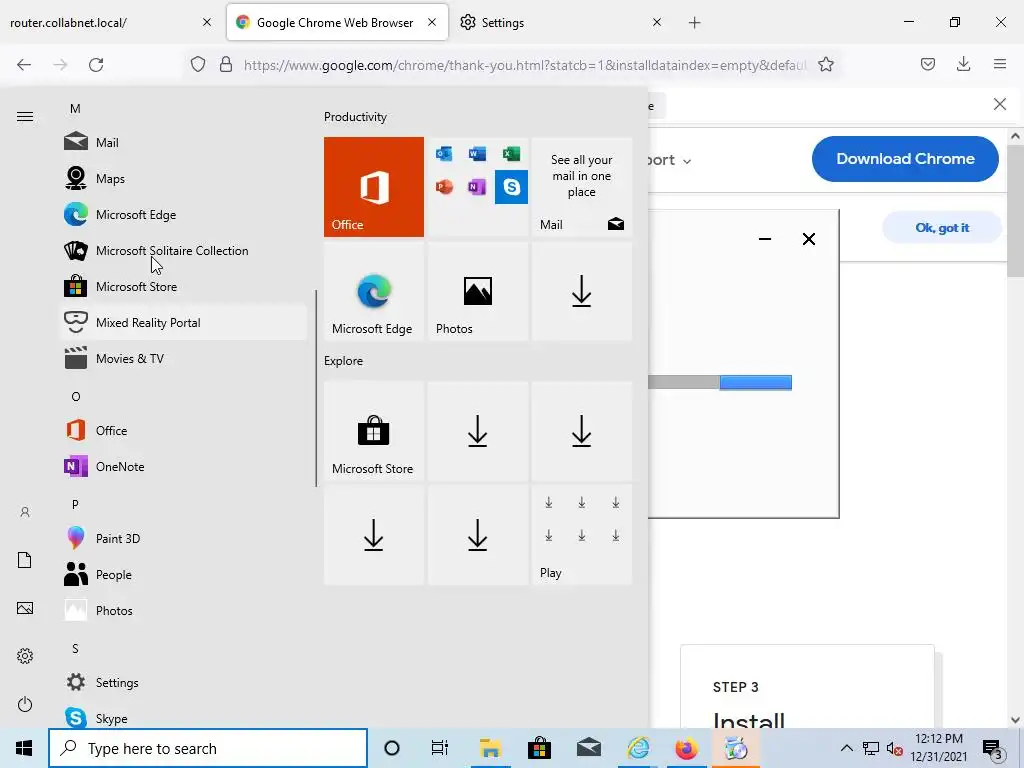This screenshot has height=768, width=1024.
Task: Jump to letter O section header
Action: click(x=76, y=396)
